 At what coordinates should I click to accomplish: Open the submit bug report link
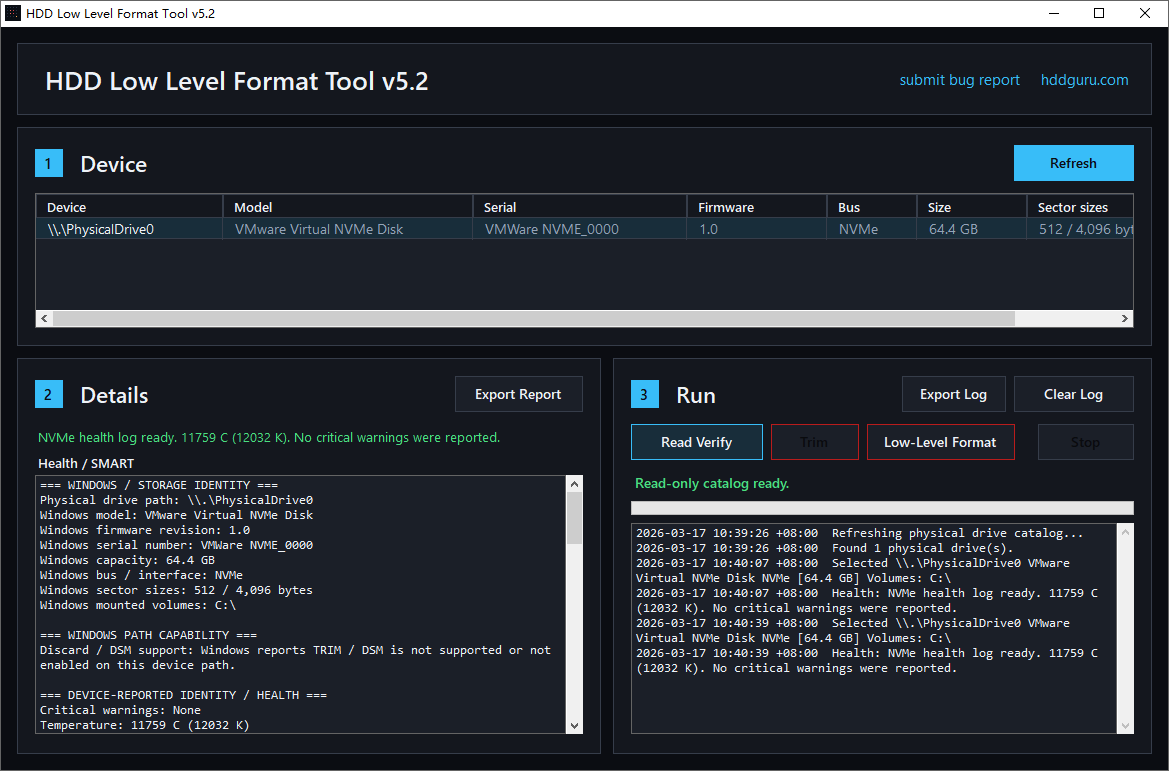(959, 80)
